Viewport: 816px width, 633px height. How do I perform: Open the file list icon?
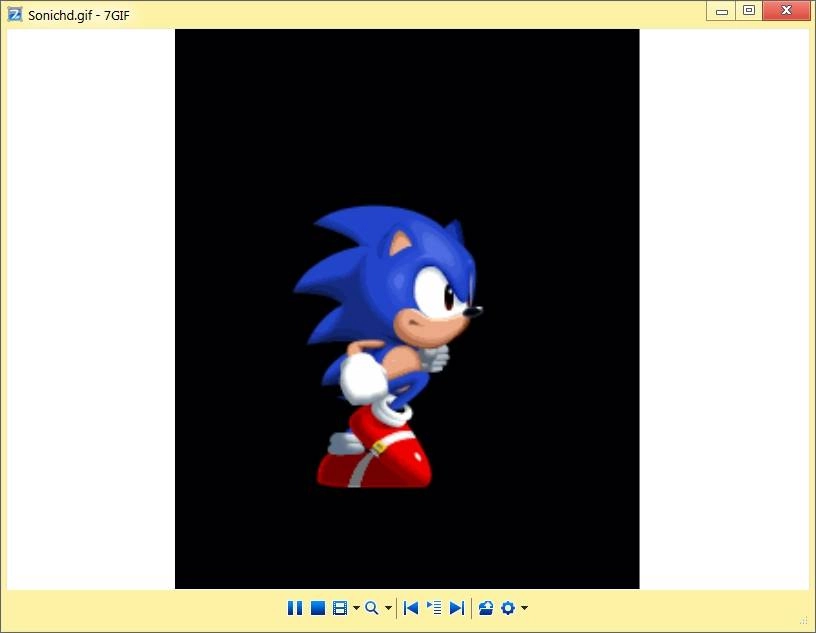(x=434, y=607)
